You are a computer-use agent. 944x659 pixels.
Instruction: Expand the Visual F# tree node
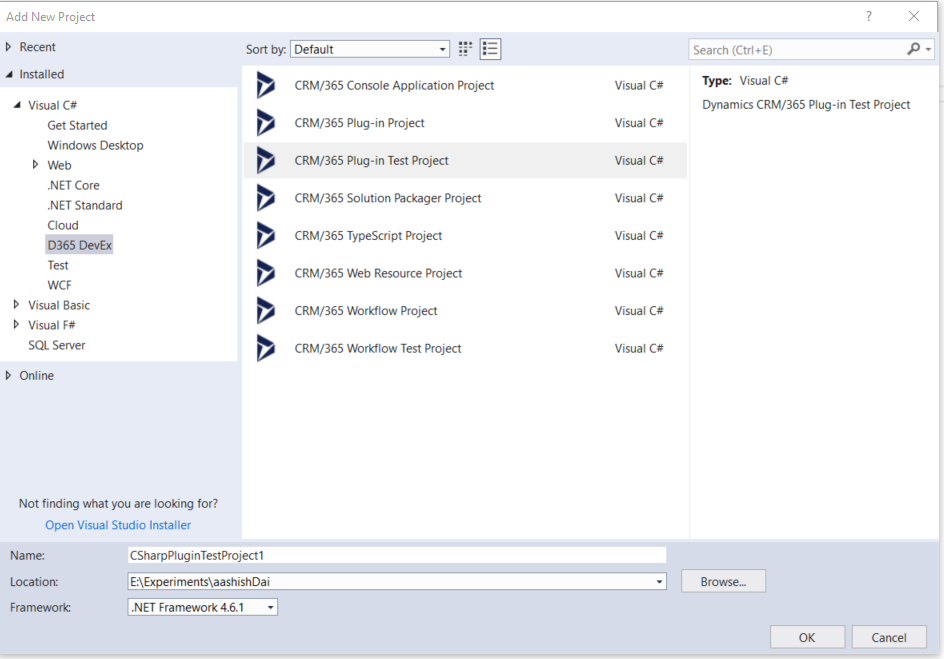pyautogui.click(x=16, y=324)
